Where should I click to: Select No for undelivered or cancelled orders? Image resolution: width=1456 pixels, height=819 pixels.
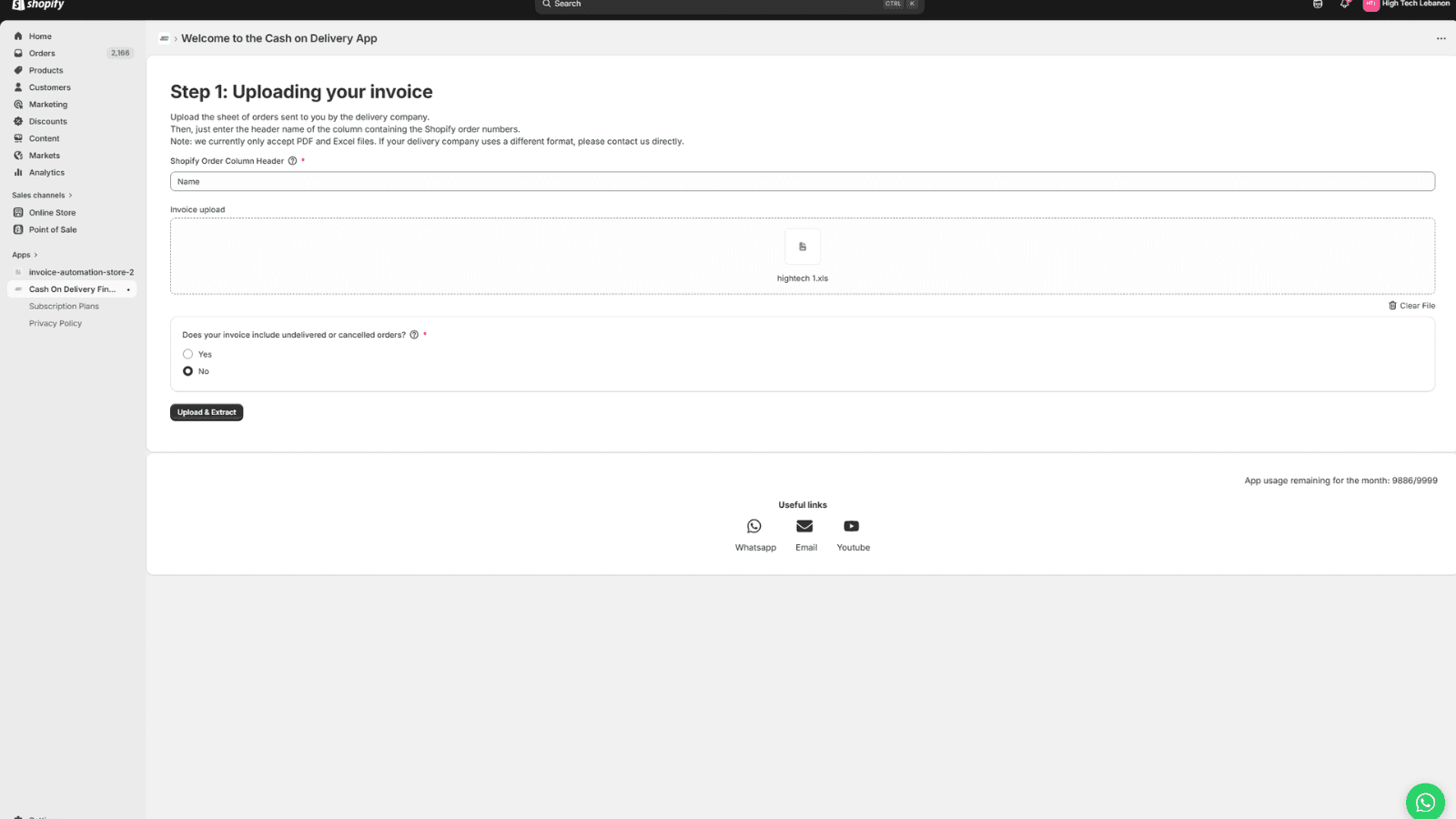point(188,371)
